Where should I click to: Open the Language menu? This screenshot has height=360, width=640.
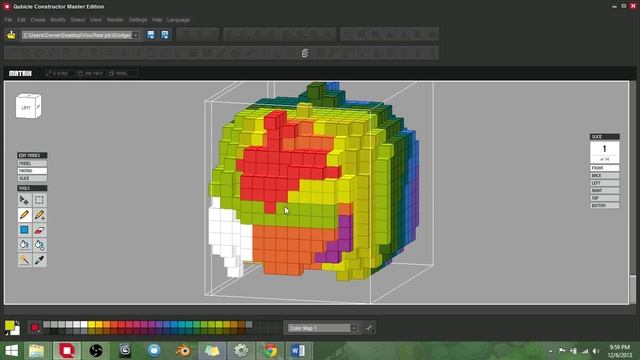point(178,20)
